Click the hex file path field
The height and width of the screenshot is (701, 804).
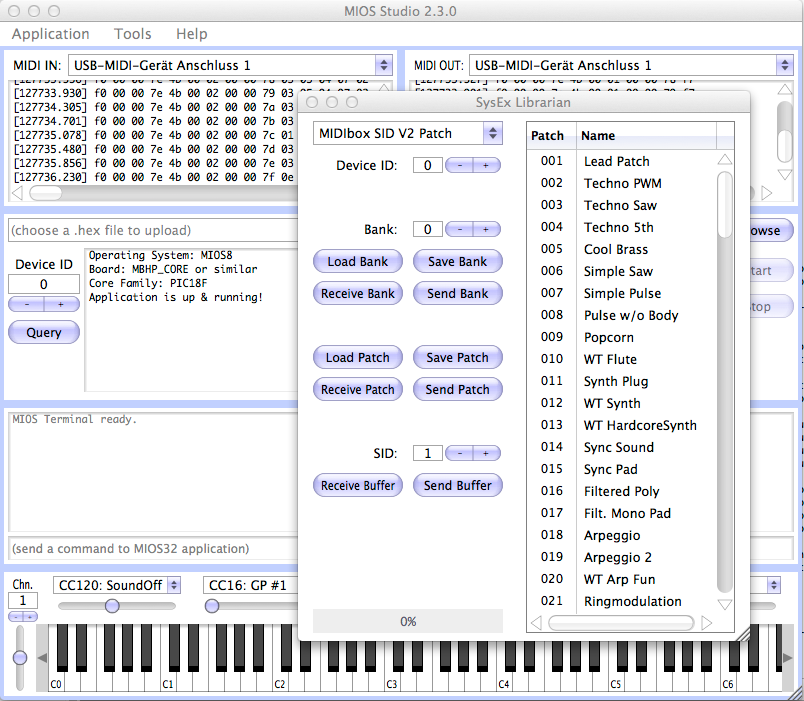pos(153,230)
